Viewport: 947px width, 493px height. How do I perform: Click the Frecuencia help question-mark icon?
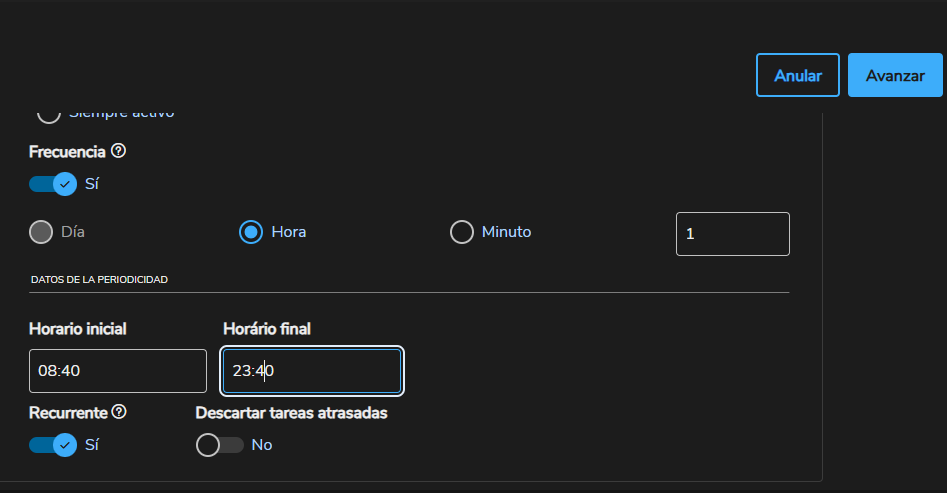click(118, 151)
